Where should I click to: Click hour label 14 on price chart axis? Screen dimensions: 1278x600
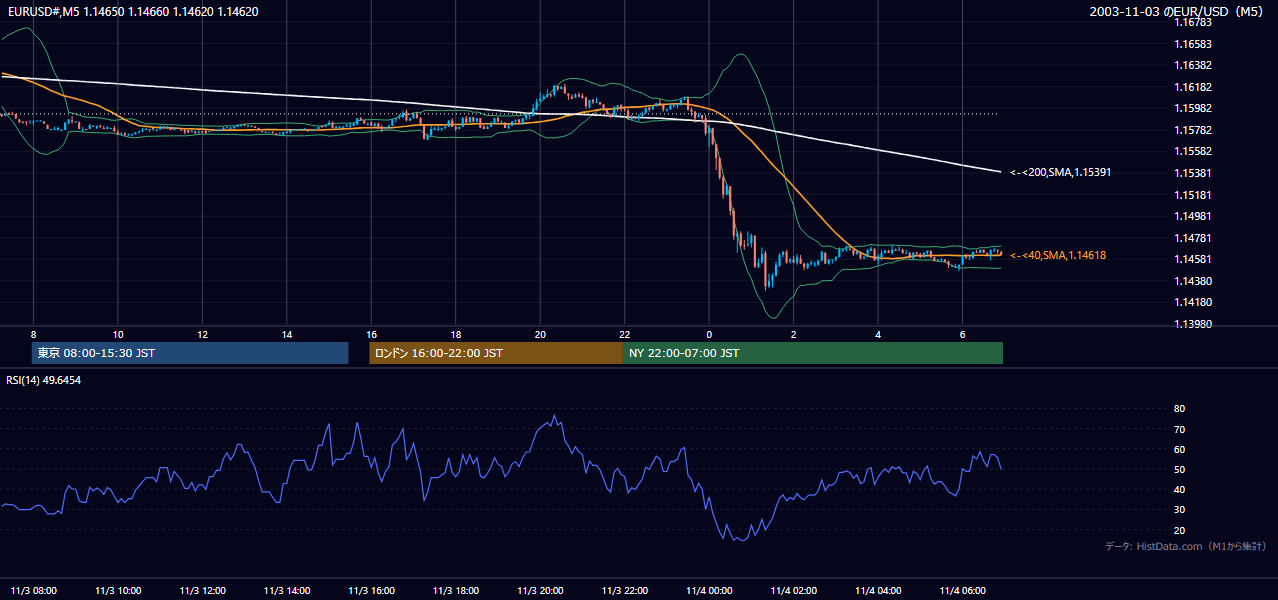point(287,334)
